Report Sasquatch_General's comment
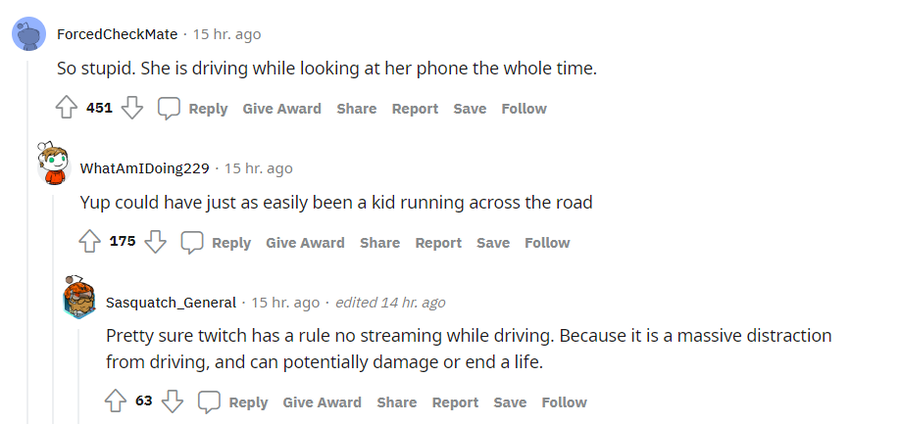 (455, 402)
